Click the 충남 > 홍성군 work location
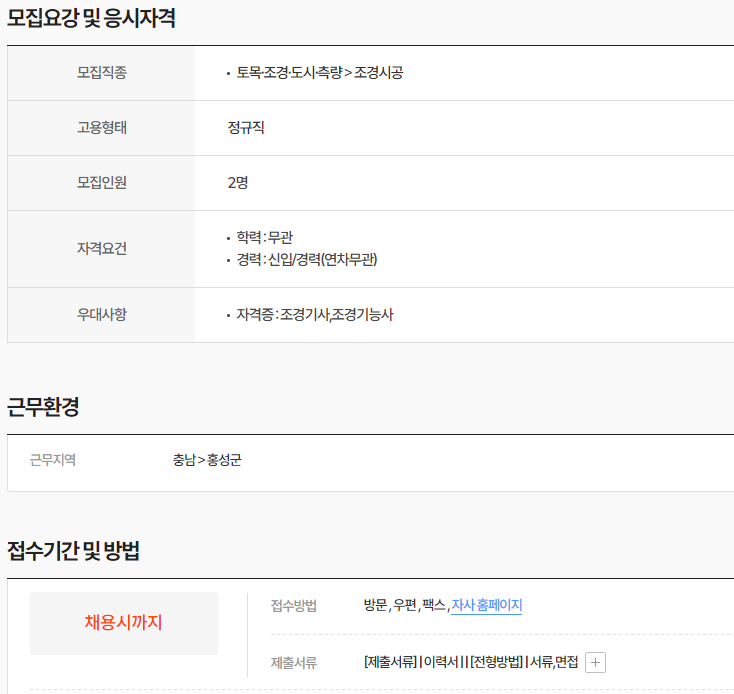This screenshot has width=734, height=694. coord(207,460)
